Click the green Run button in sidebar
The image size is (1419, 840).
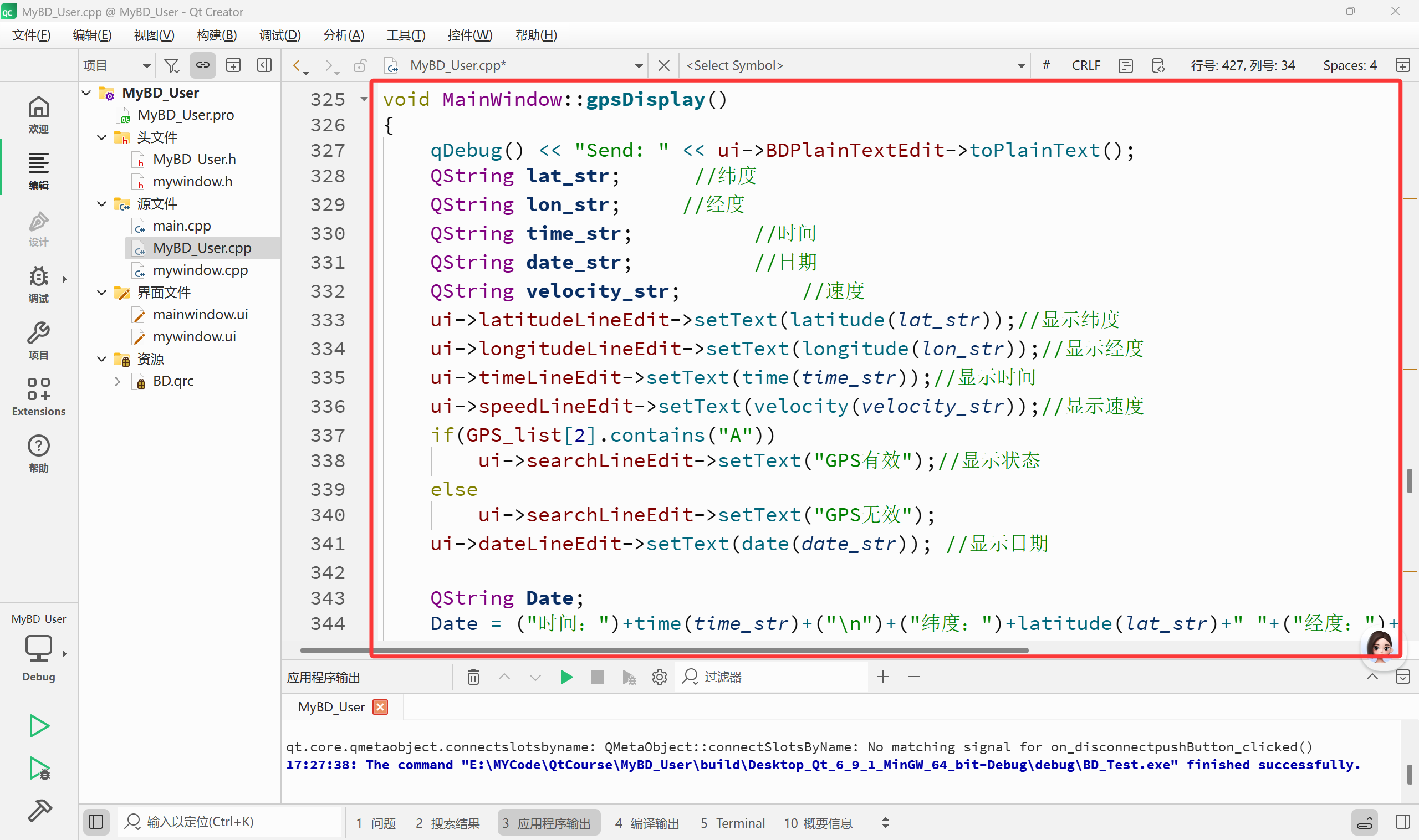pyautogui.click(x=38, y=726)
